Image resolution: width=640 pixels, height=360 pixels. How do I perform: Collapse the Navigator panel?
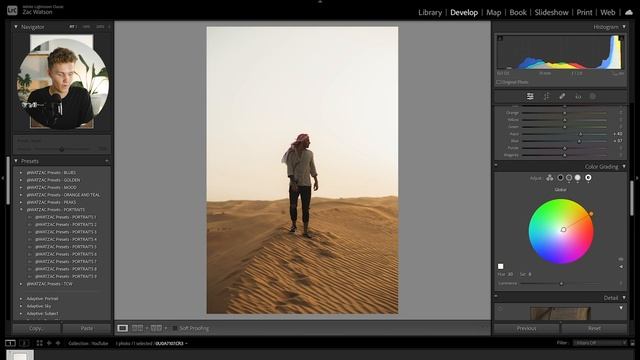point(16,27)
